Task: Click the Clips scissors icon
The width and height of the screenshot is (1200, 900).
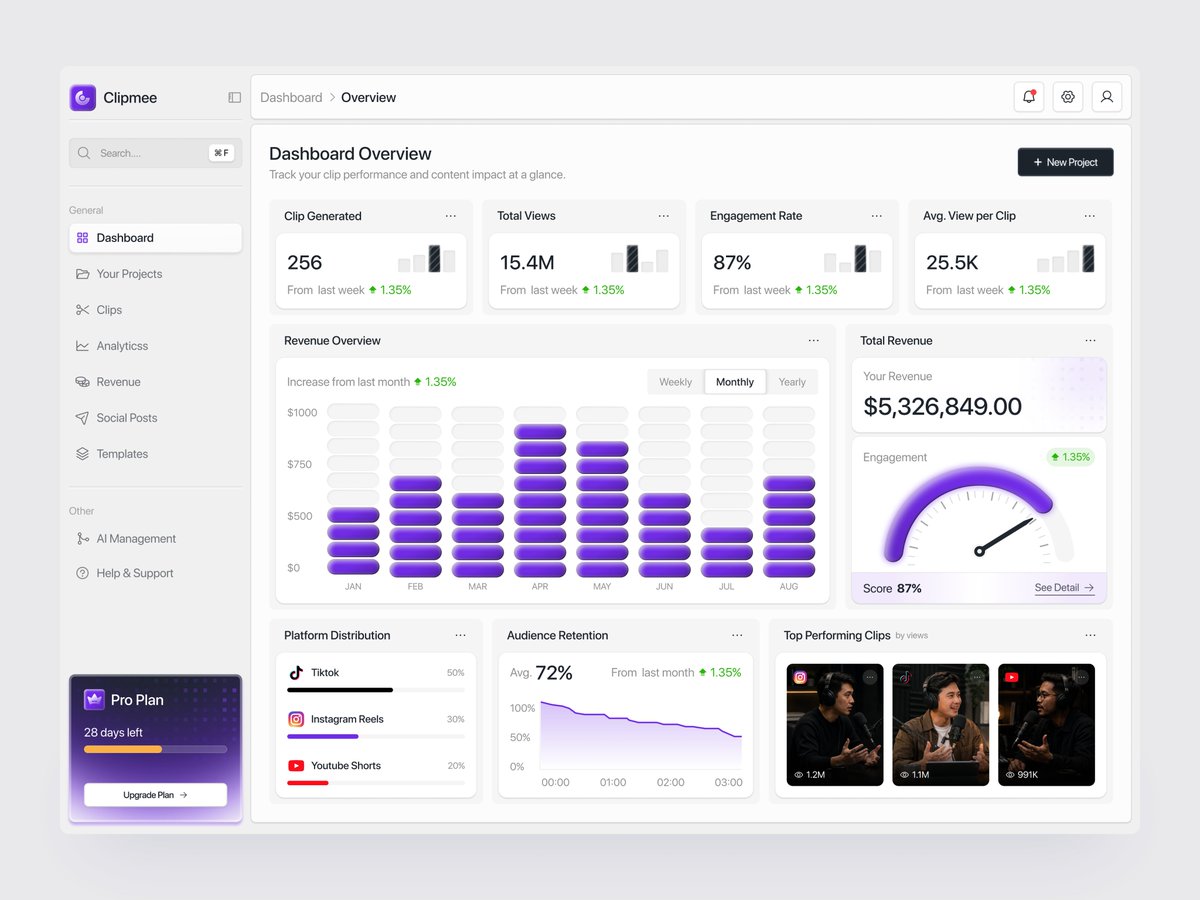Action: [x=82, y=310]
